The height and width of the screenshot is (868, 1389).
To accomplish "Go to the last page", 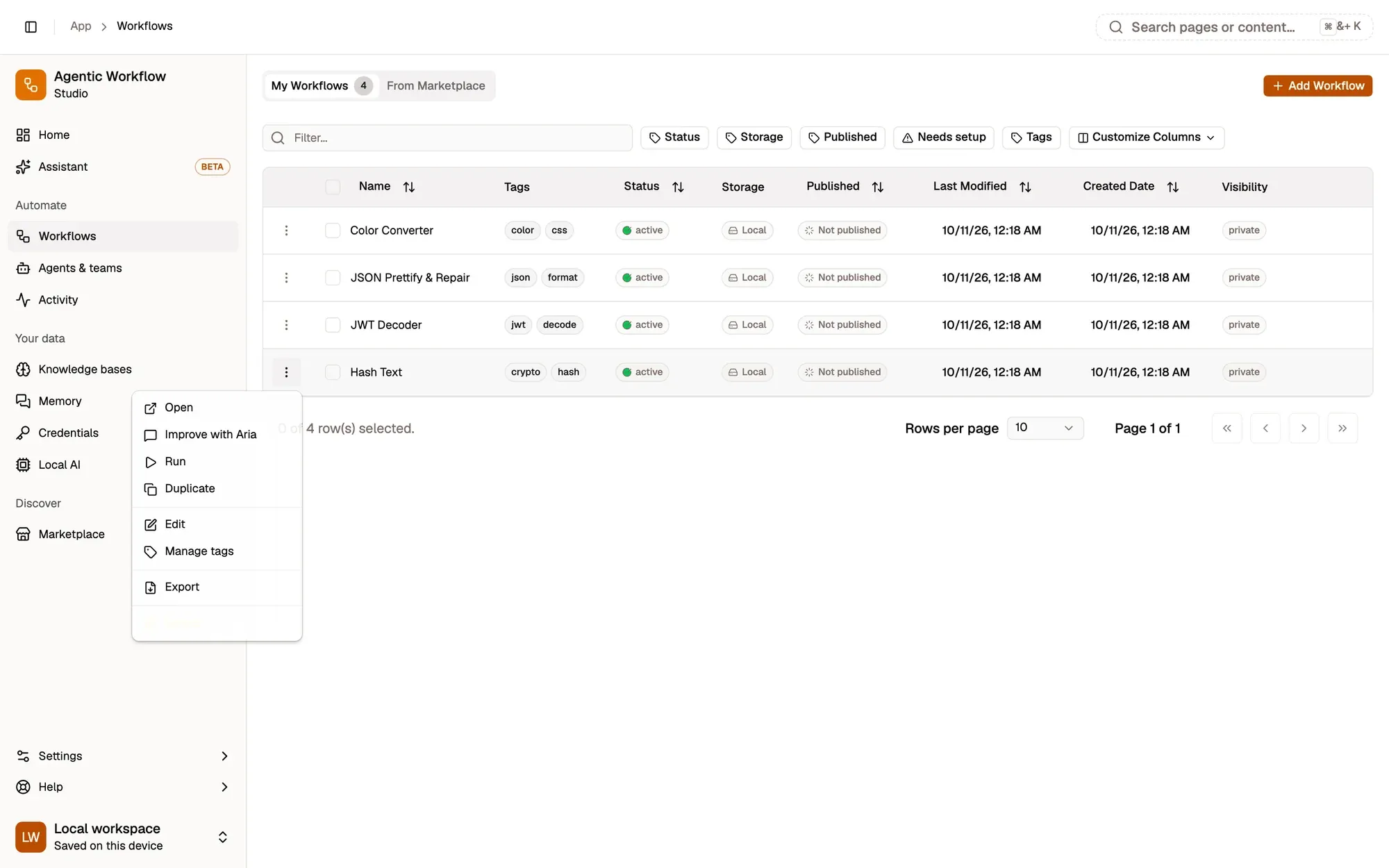I will click(1342, 428).
